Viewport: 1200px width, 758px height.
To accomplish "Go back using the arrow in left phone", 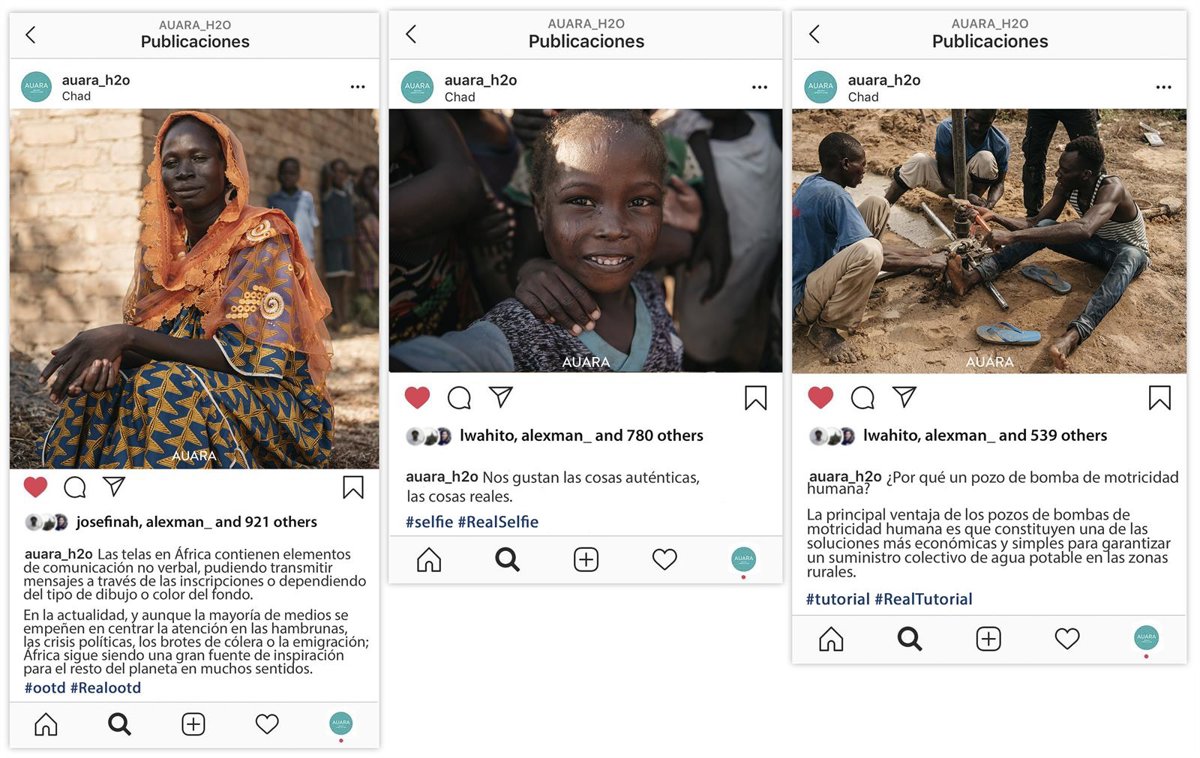I will pyautogui.click(x=31, y=35).
